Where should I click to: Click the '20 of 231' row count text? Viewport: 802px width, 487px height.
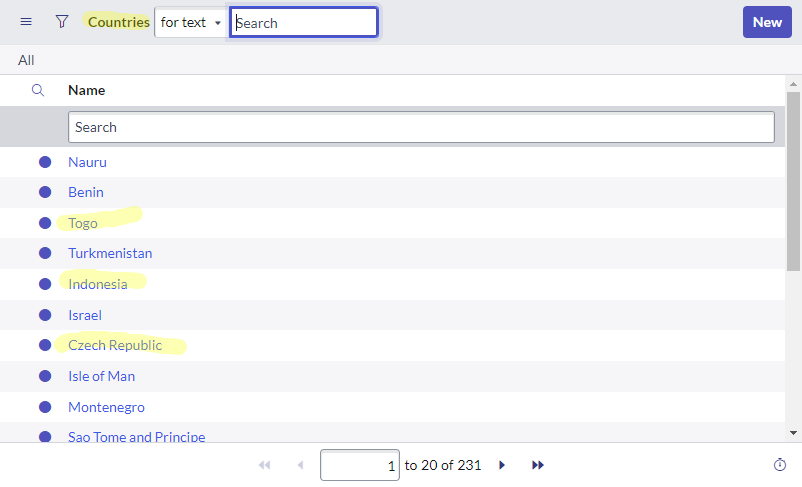[451, 465]
